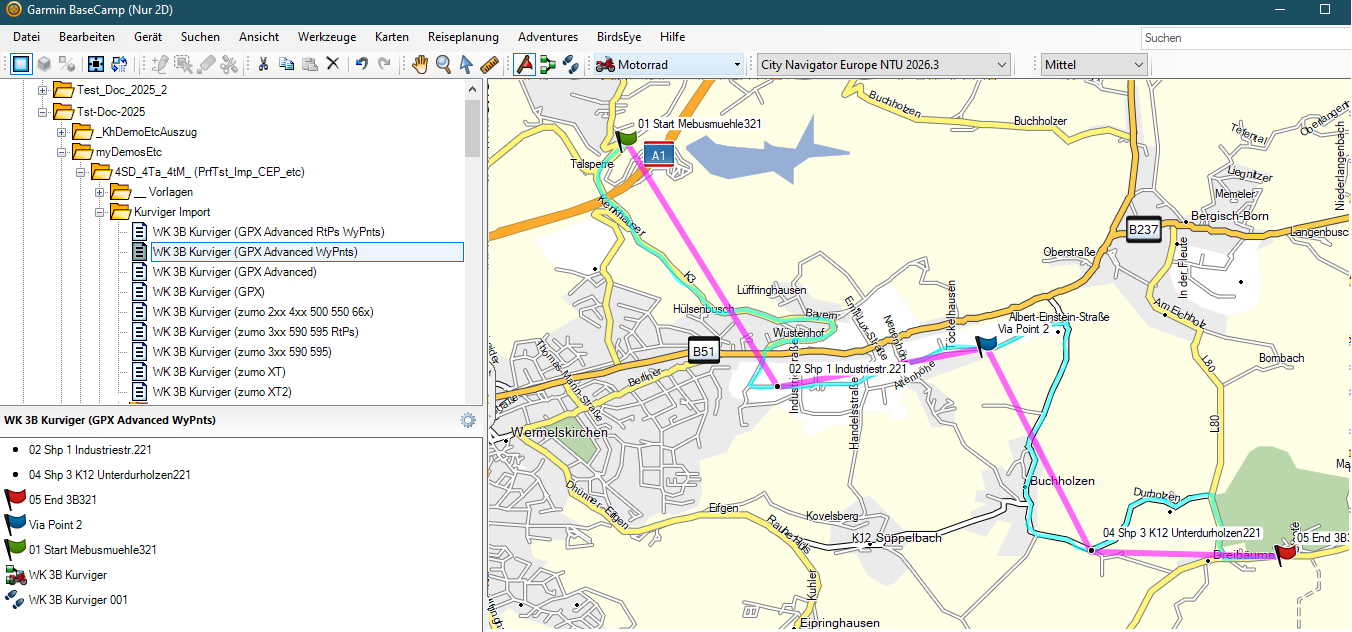
Task: Expand the Test_Doc_2025_2 folder
Action: 43,91
